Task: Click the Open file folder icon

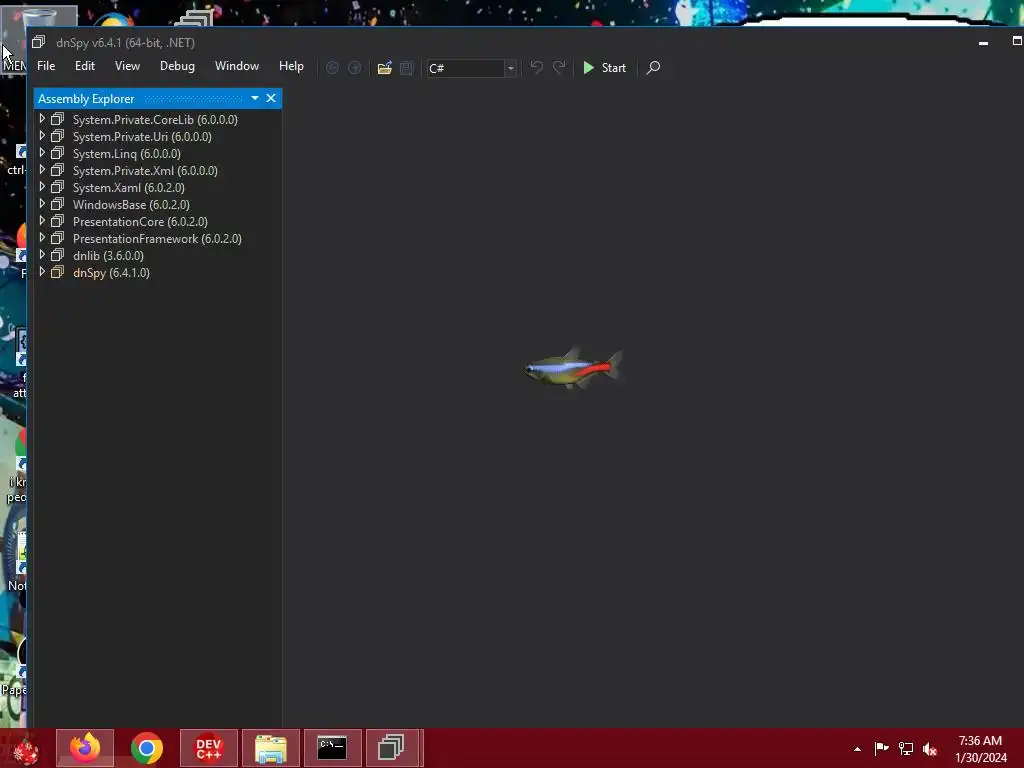Action: 385,68
